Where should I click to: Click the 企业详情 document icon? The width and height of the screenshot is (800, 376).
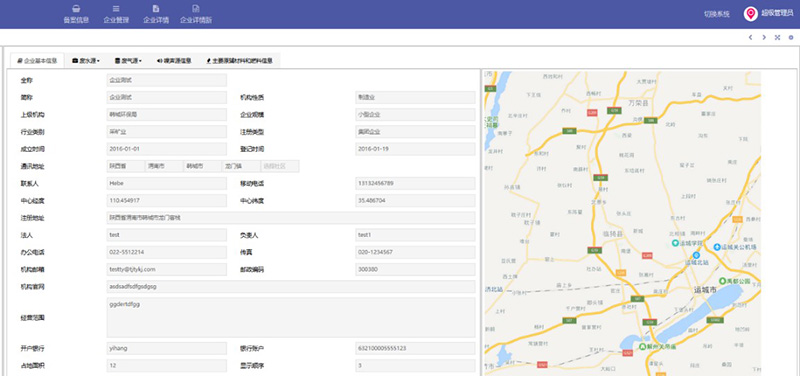156,9
